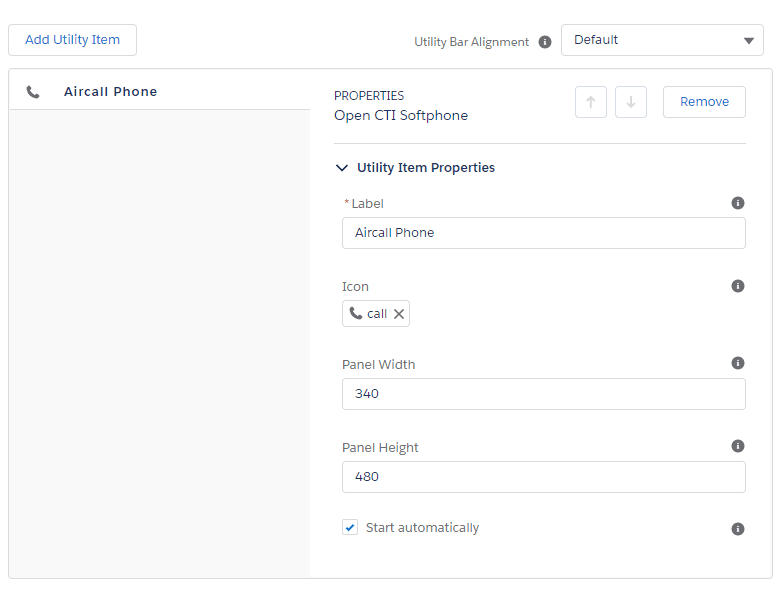
Task: Show info tooltip for Panel Width
Action: [738, 363]
